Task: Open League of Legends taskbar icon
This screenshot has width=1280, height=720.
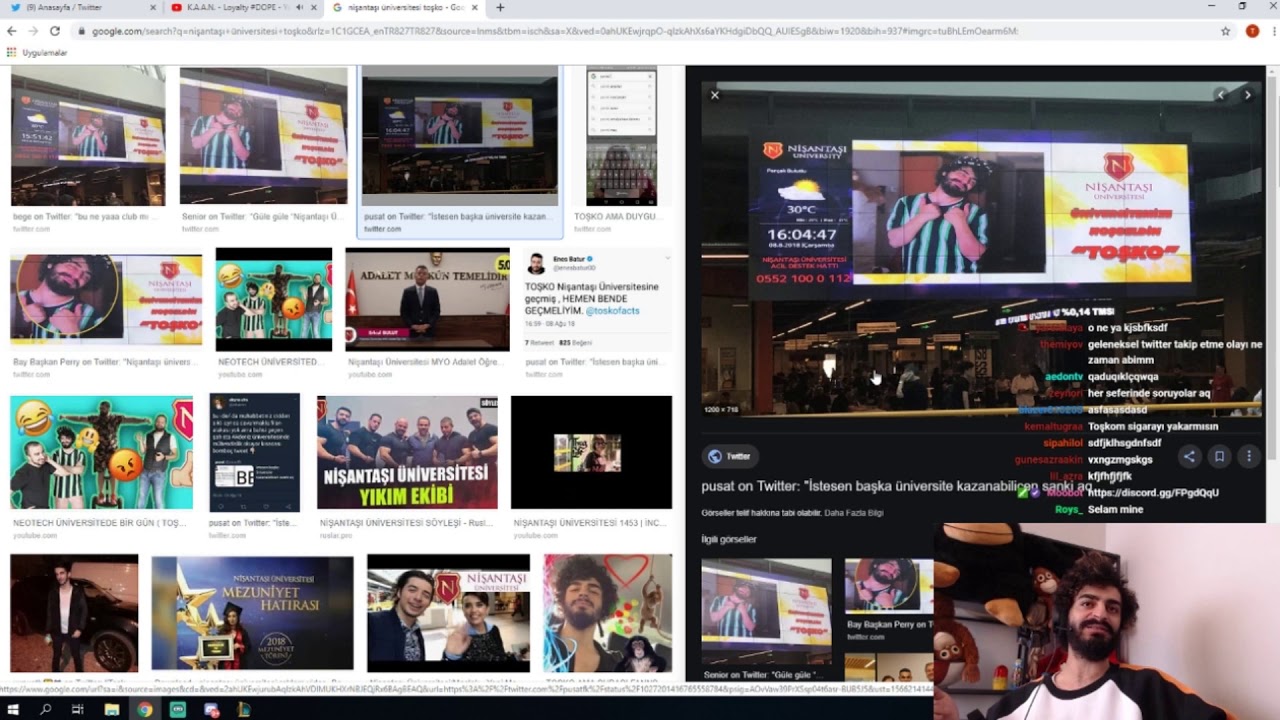Action: click(243, 709)
